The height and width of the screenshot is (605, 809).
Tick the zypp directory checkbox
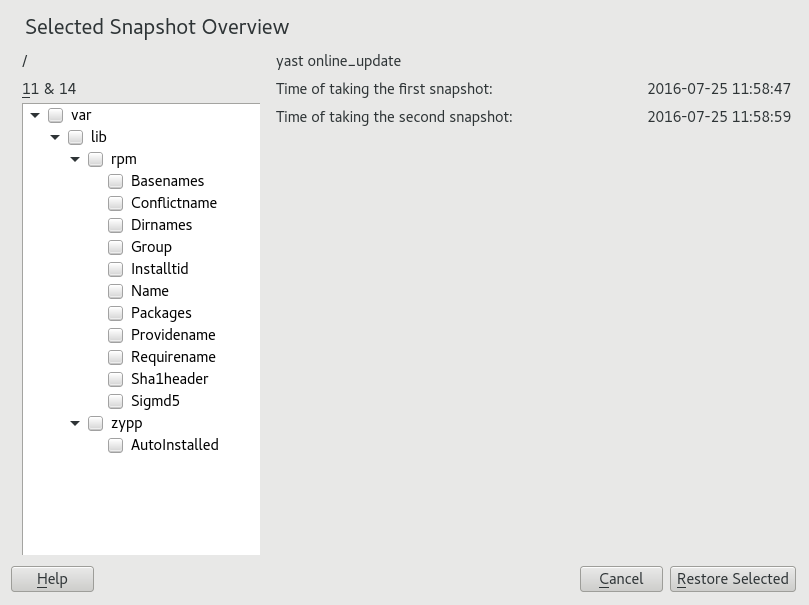pos(96,423)
